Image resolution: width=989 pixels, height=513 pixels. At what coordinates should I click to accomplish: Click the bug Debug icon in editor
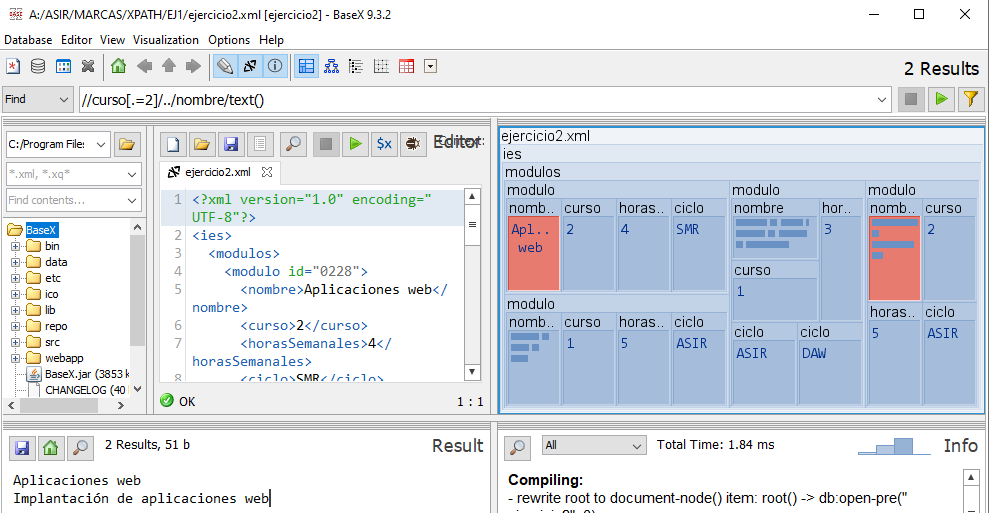pyautogui.click(x=412, y=144)
